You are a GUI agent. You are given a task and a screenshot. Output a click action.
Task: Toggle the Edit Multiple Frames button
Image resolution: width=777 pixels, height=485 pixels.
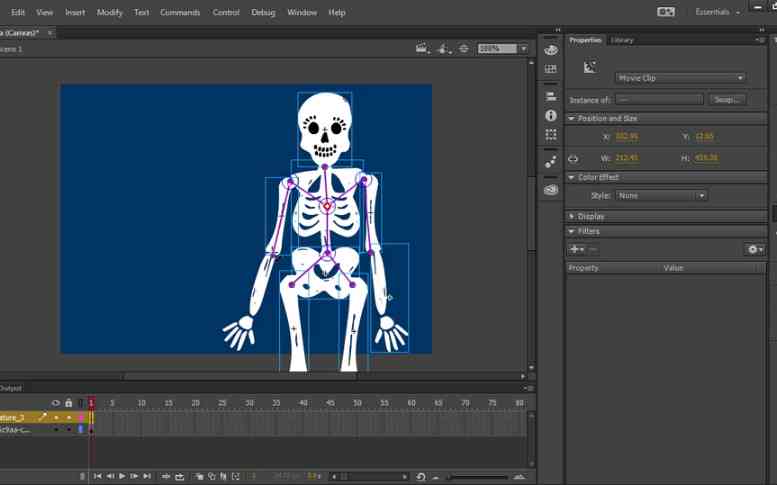click(x=223, y=477)
